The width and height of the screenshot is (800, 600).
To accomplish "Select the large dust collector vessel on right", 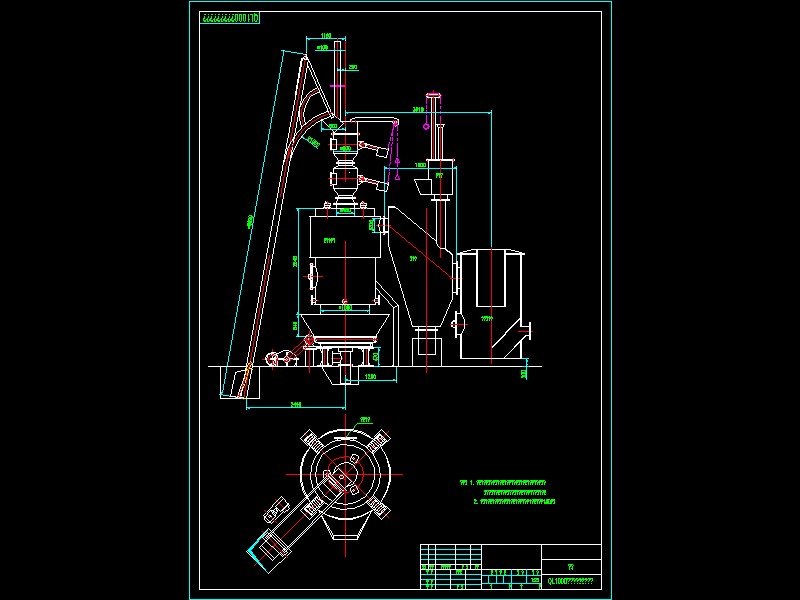I will click(492, 300).
